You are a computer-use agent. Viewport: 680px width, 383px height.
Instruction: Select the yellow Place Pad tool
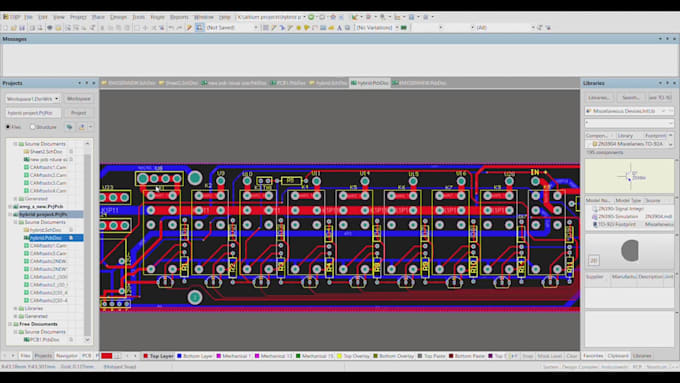point(298,28)
